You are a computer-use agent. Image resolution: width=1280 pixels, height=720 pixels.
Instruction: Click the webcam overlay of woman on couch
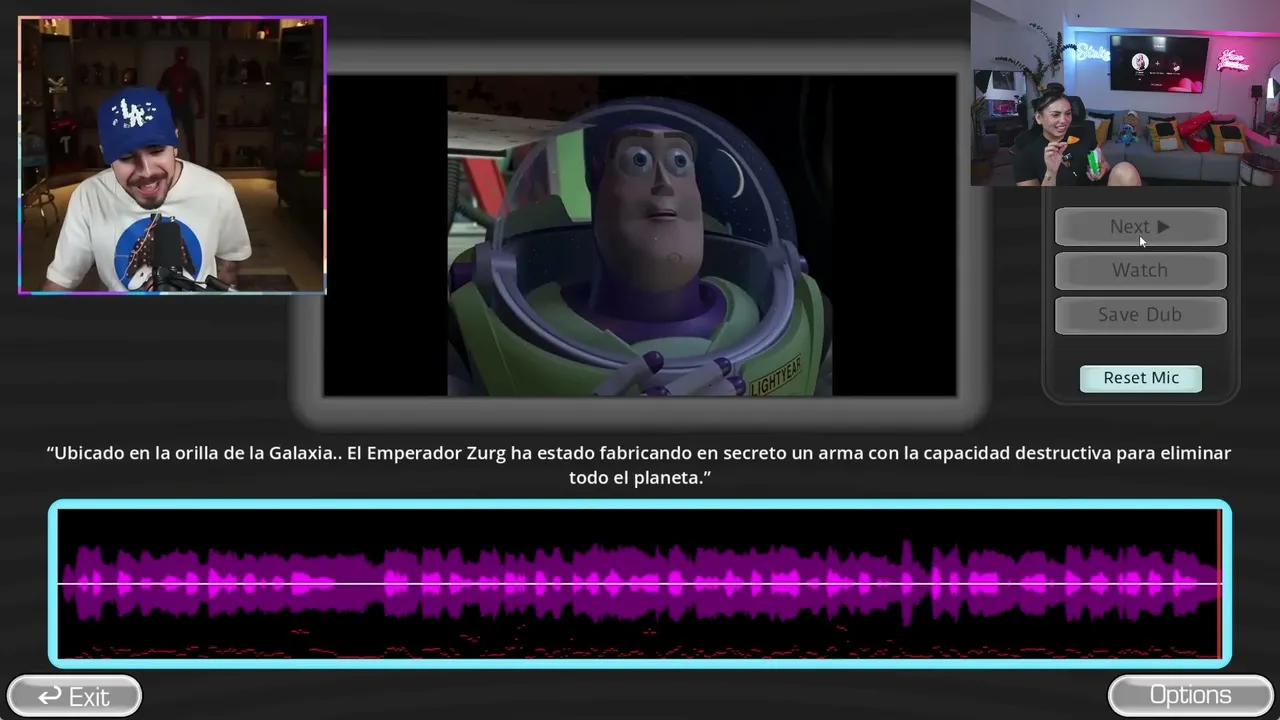(x=1125, y=93)
